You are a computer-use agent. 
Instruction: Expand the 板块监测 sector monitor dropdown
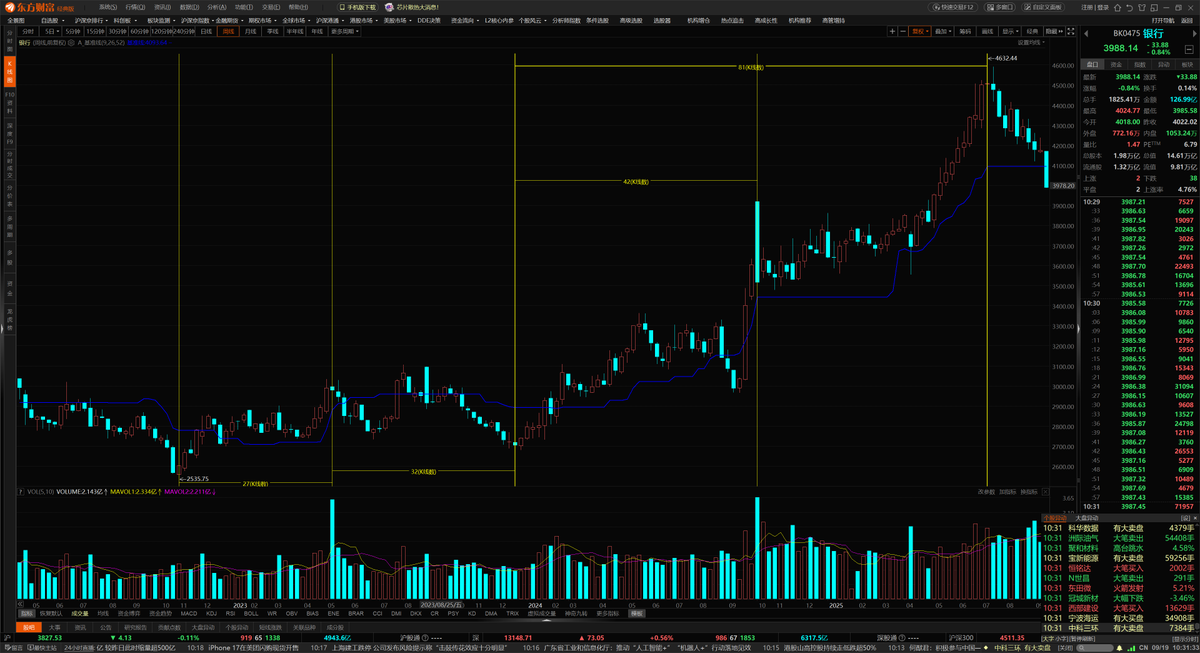[x=162, y=20]
